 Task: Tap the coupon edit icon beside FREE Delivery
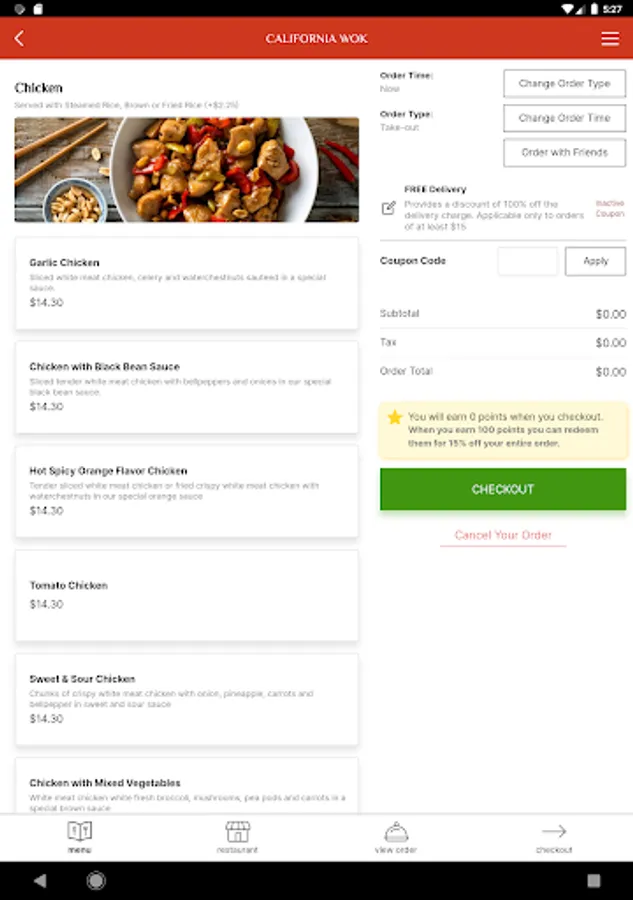(388, 208)
